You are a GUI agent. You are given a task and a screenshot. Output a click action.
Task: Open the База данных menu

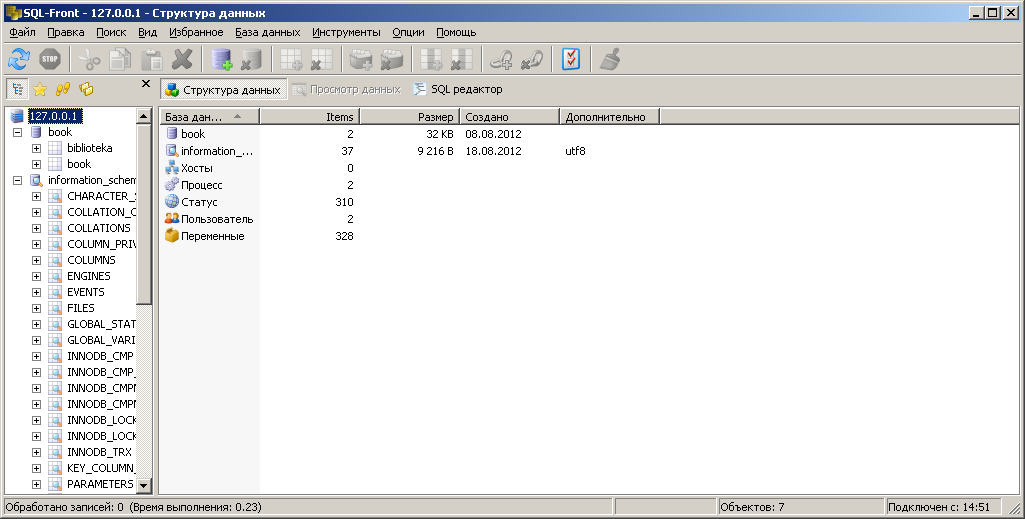268,32
